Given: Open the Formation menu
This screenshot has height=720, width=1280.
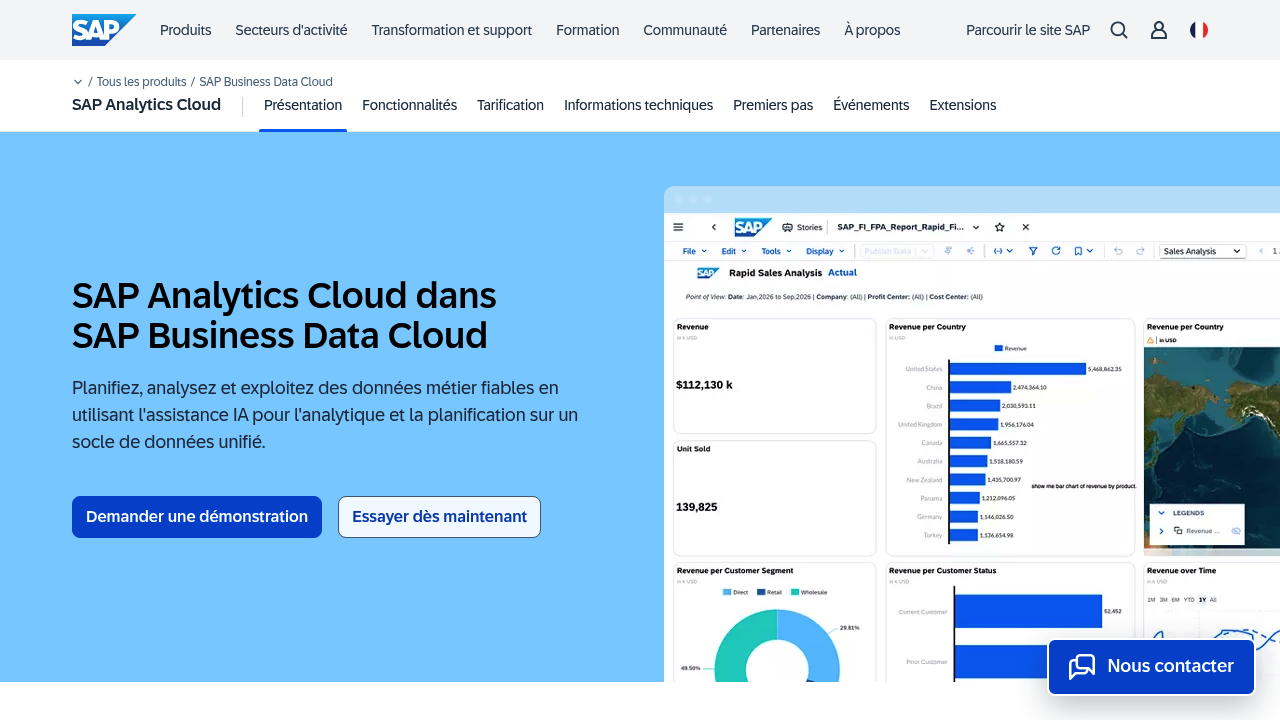Looking at the screenshot, I should (588, 30).
